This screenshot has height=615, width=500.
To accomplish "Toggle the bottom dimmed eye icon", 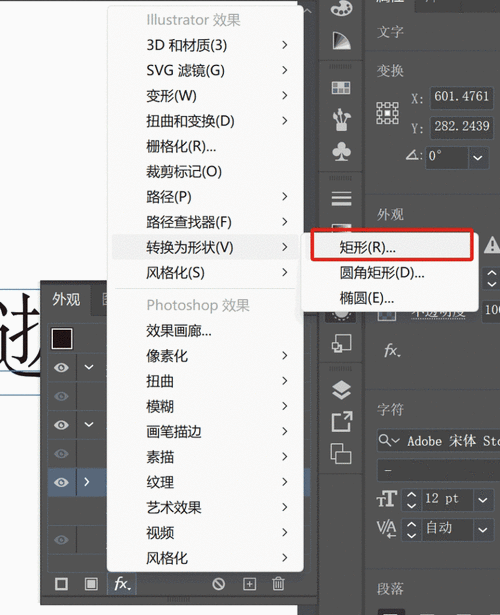I will [x=61, y=540].
